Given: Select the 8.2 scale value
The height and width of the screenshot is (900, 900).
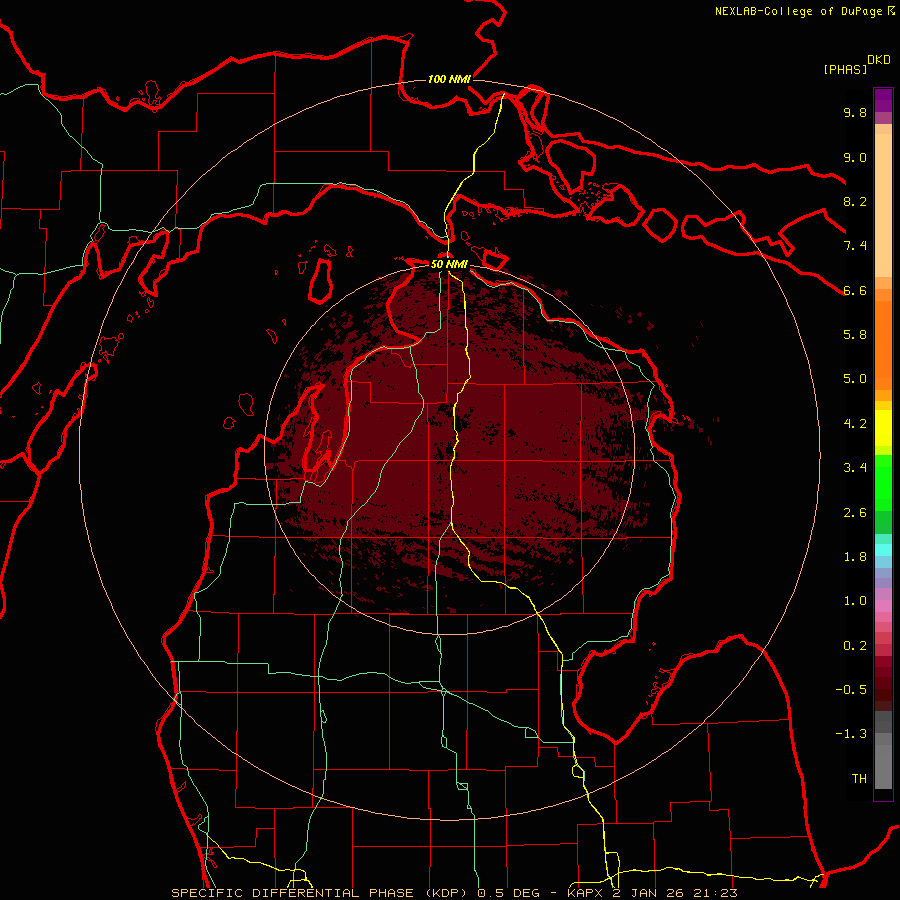Looking at the screenshot, I should [855, 201].
